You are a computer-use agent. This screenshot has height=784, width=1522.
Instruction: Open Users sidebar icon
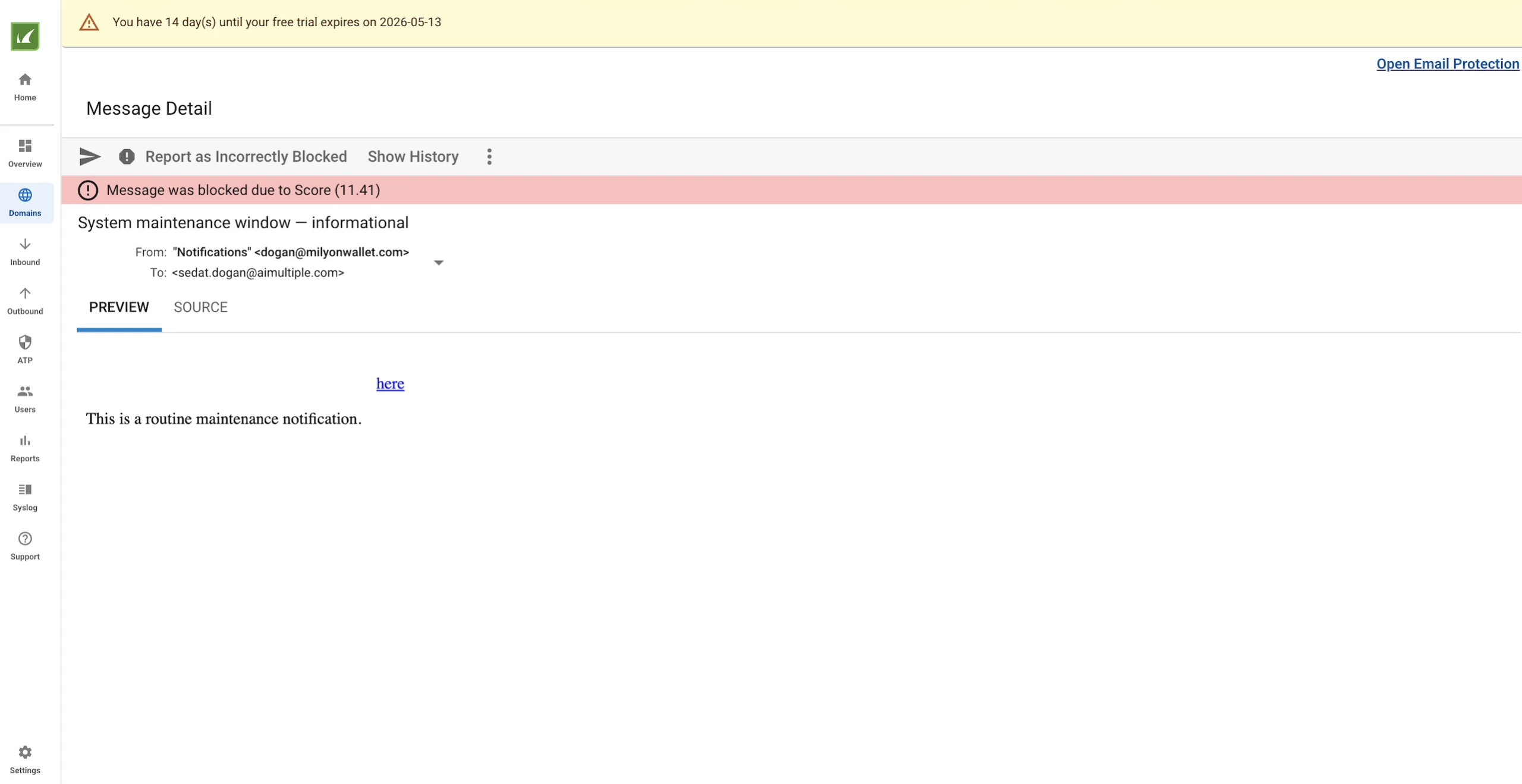tap(25, 391)
